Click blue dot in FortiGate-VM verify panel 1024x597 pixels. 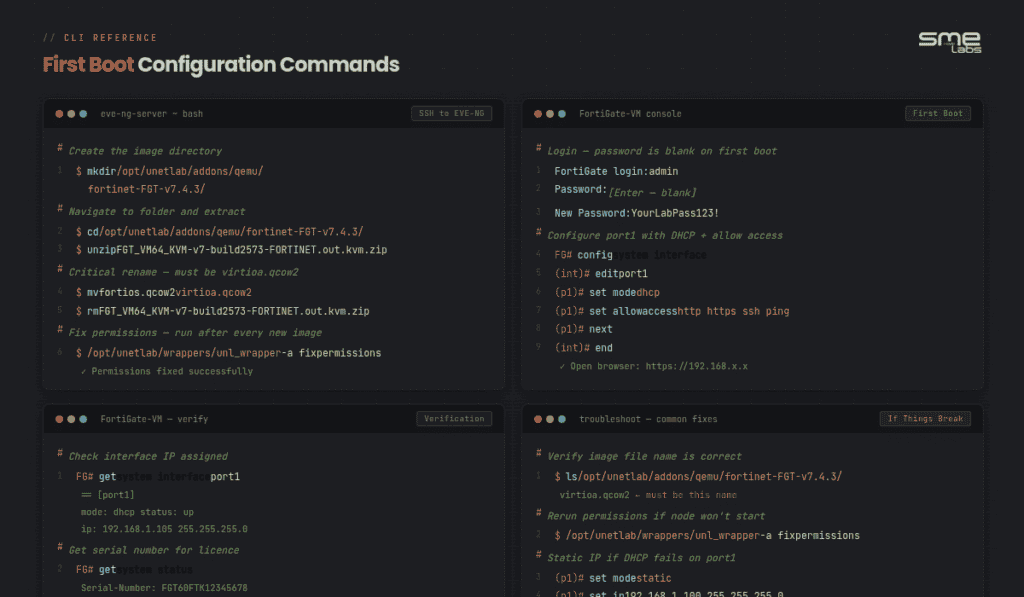(x=83, y=419)
